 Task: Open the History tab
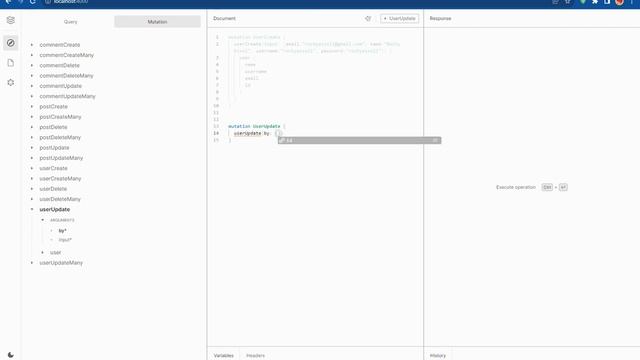tap(438, 356)
